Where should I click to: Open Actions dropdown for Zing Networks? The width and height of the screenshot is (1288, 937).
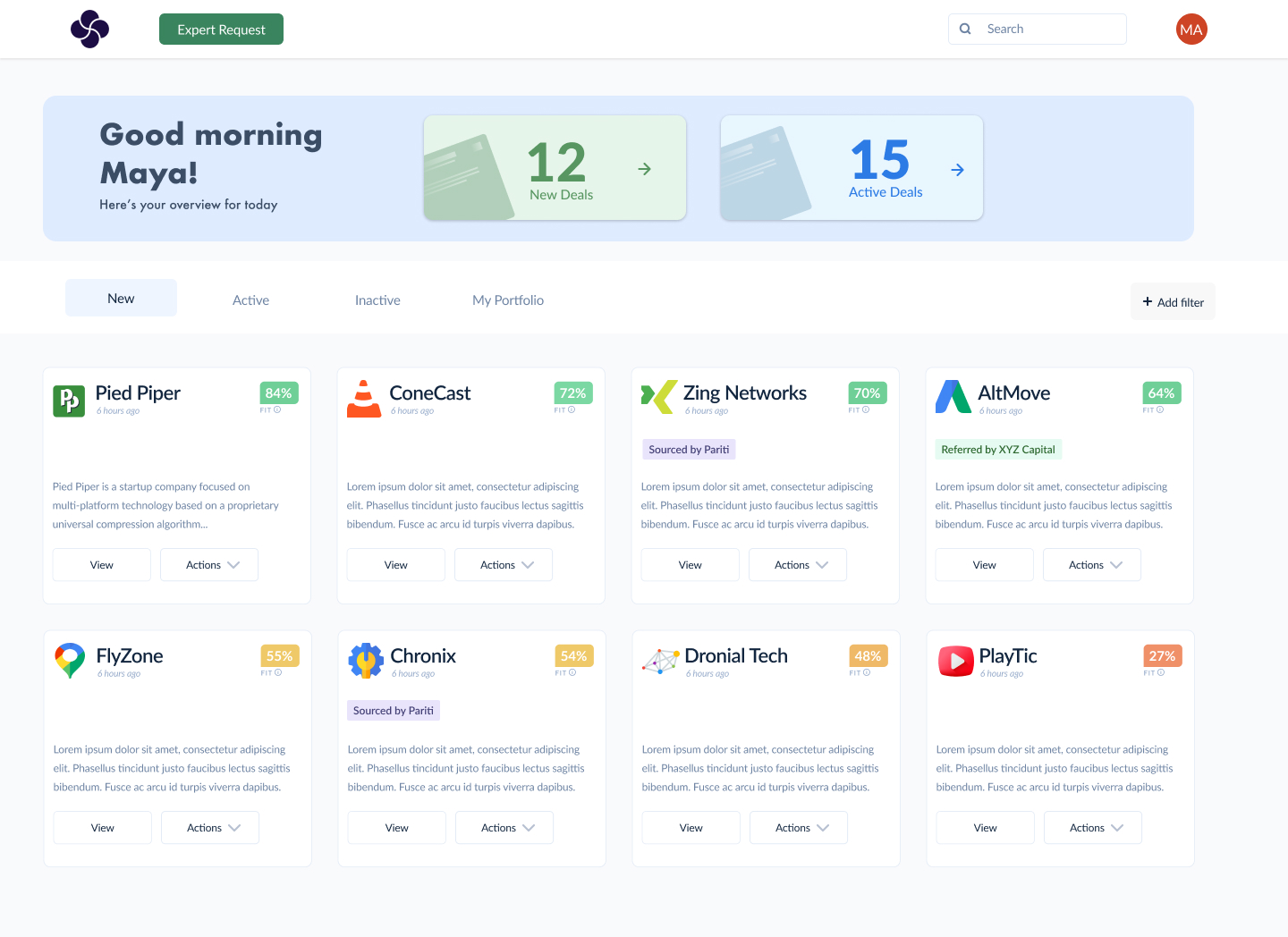(798, 565)
